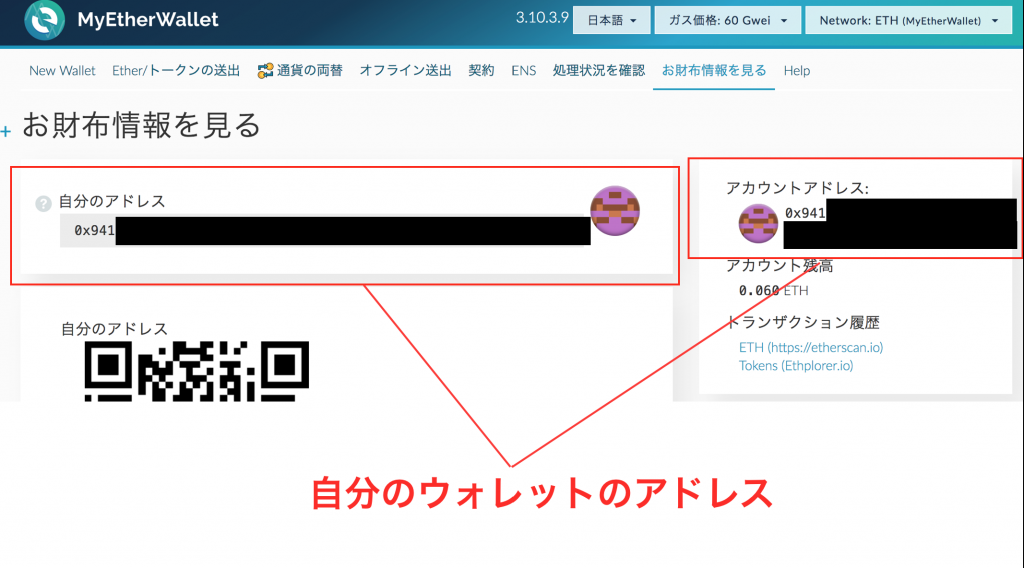The height and width of the screenshot is (568, 1024).
Task: Open the オフライン送出 tab
Action: (405, 71)
